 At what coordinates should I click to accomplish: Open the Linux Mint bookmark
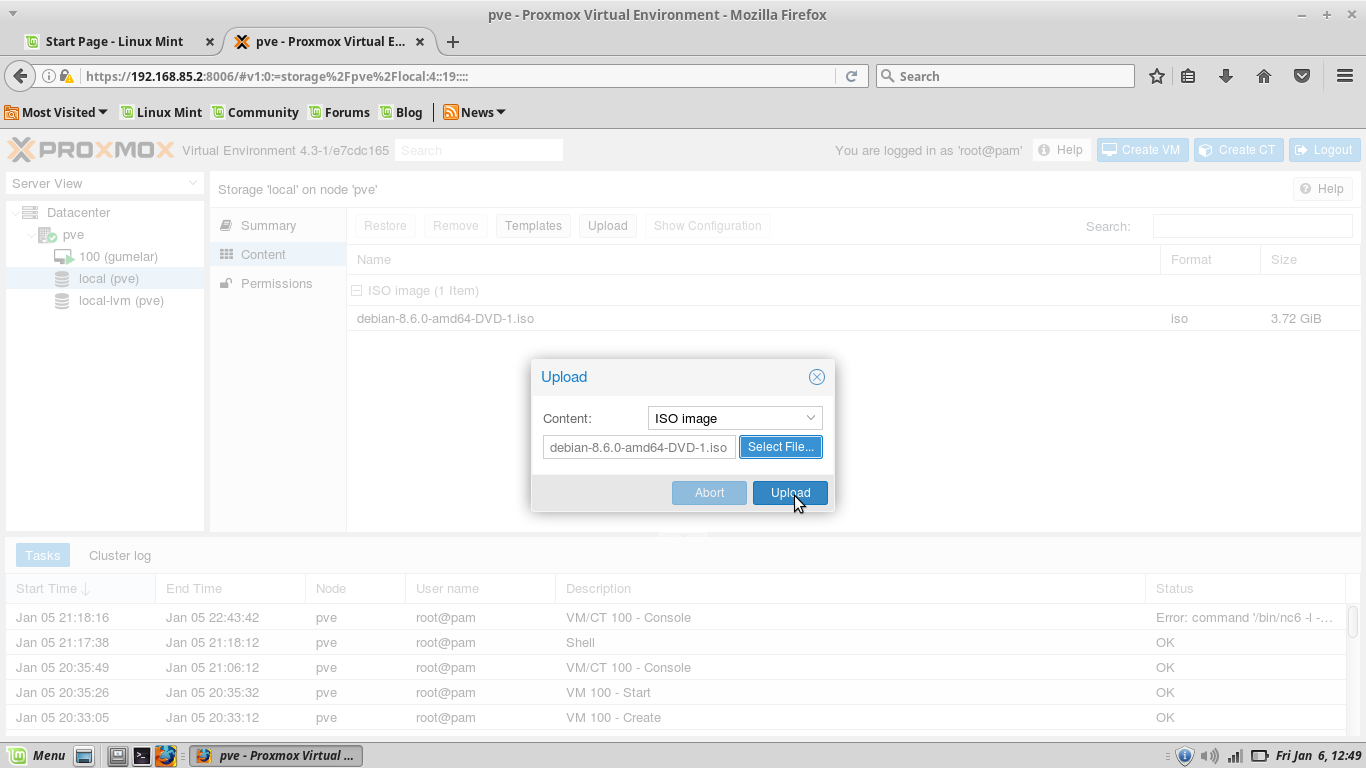161,112
